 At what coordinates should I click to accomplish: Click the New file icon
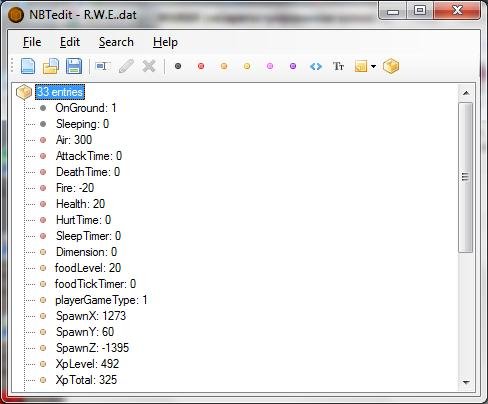click(28, 66)
